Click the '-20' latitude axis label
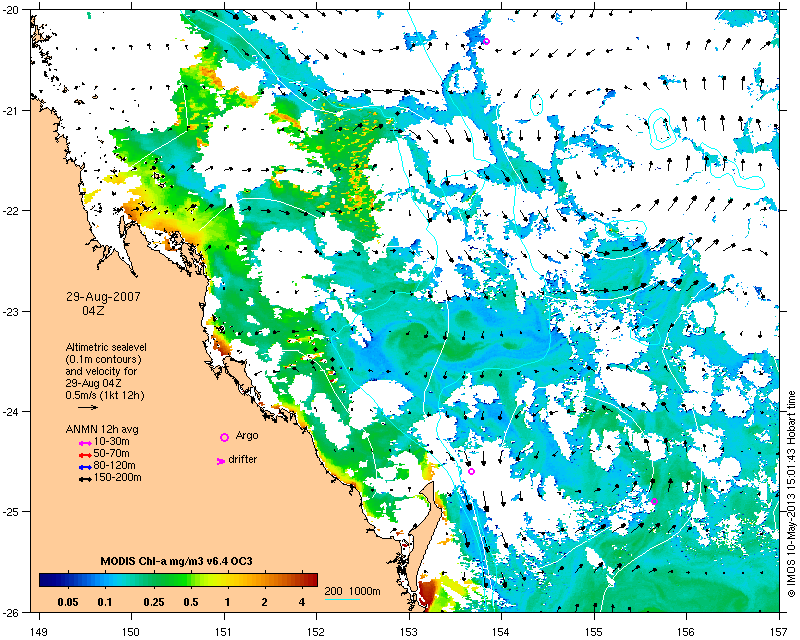 (10, 11)
